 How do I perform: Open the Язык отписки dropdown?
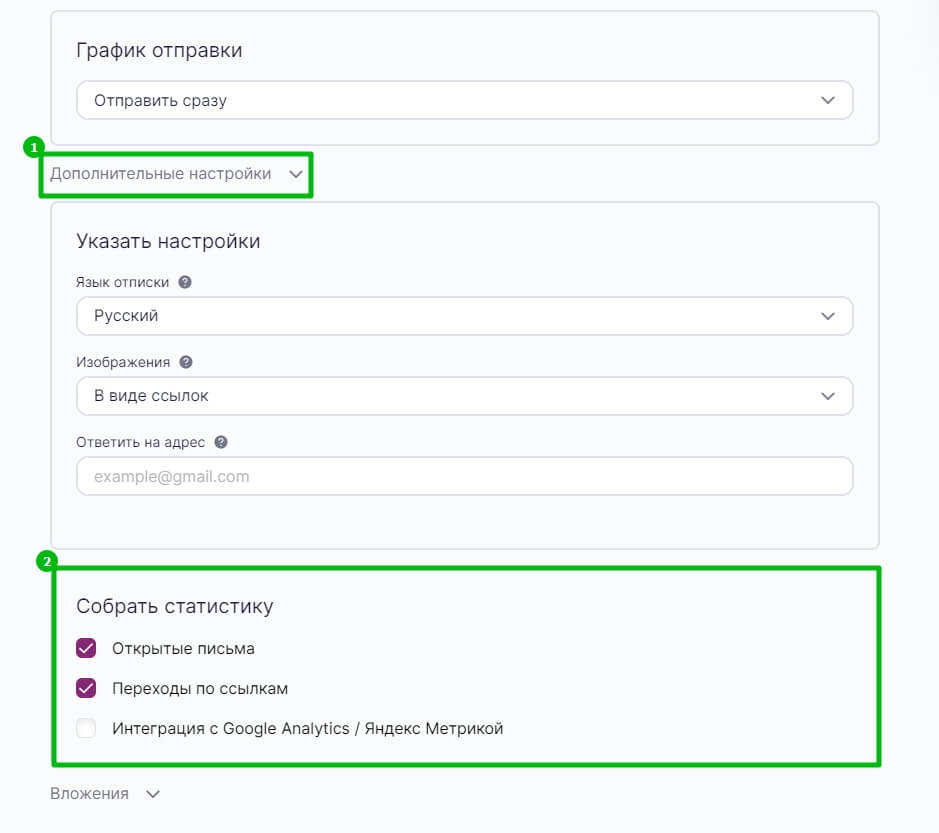[x=465, y=316]
